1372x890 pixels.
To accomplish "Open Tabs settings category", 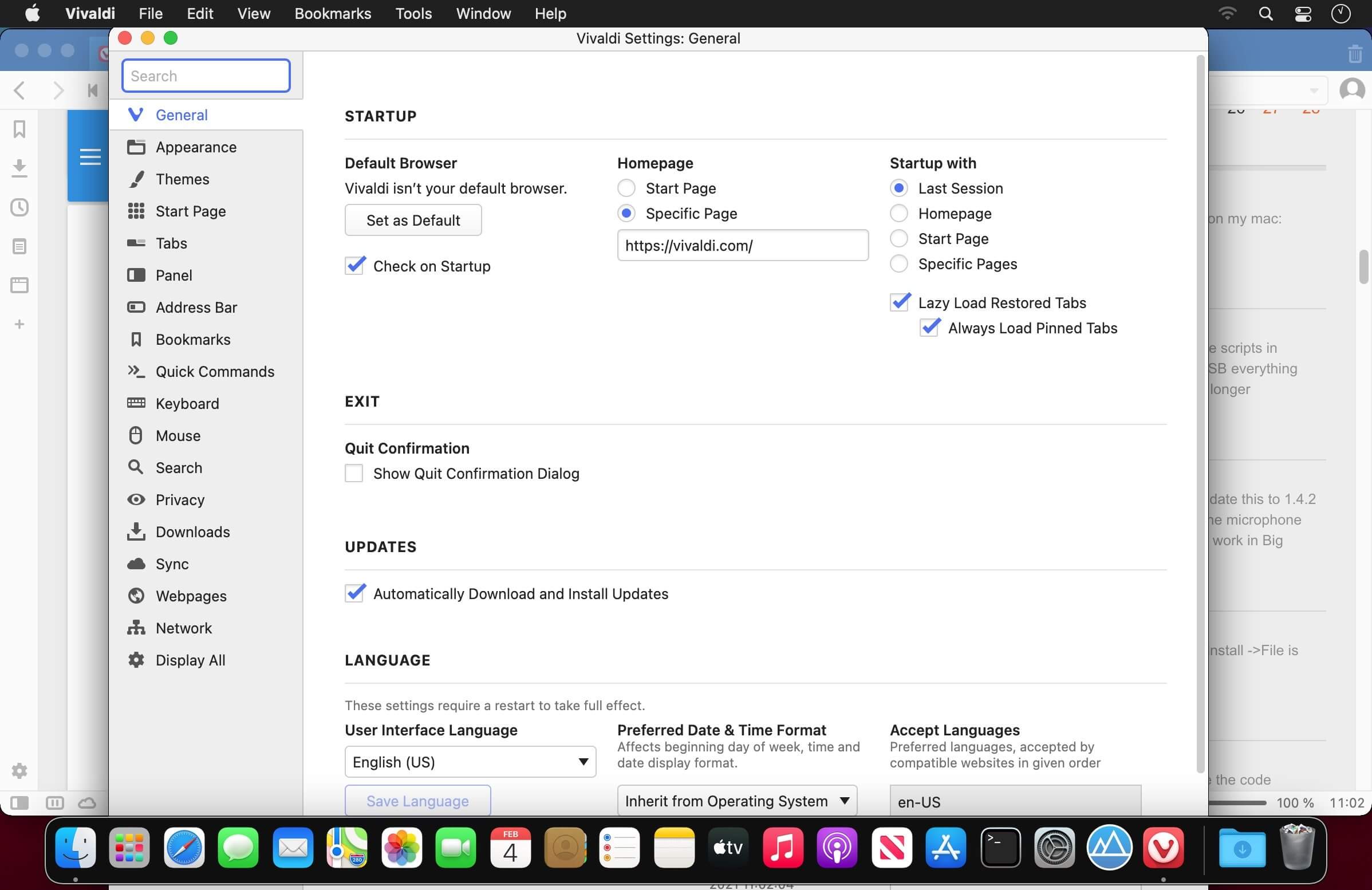I will (x=206, y=243).
